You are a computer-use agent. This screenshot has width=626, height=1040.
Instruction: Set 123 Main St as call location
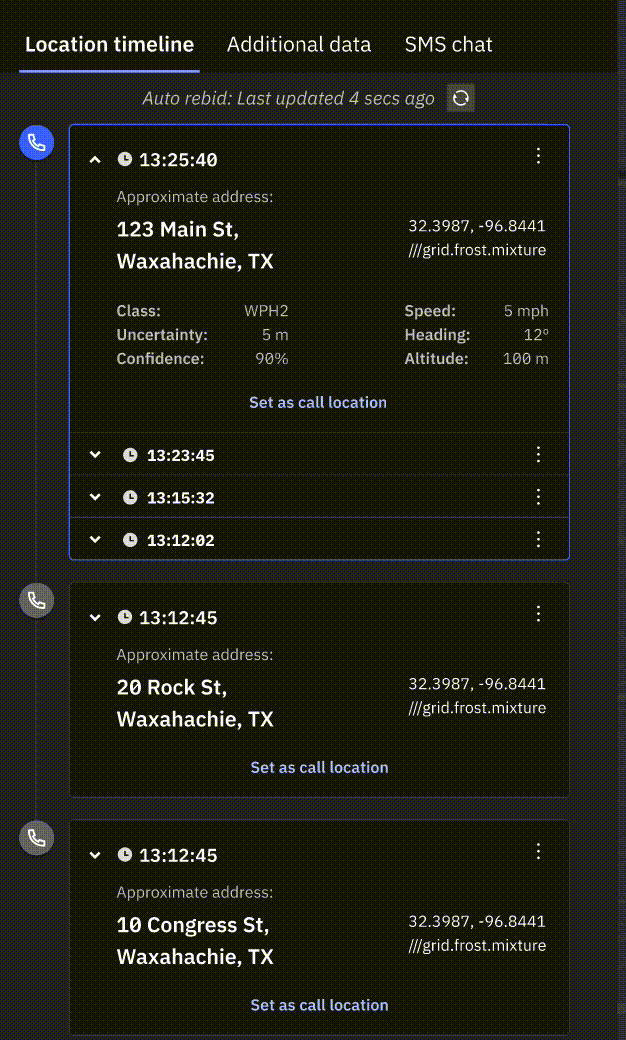tap(318, 403)
